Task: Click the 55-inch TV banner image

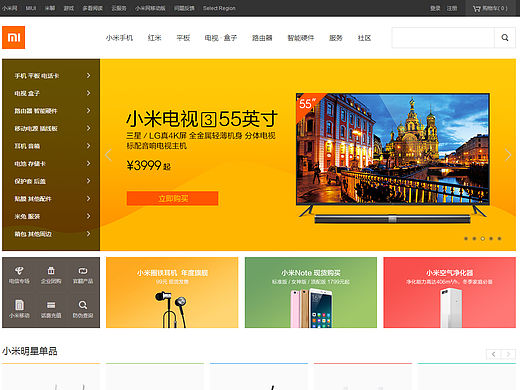Action: (393, 157)
